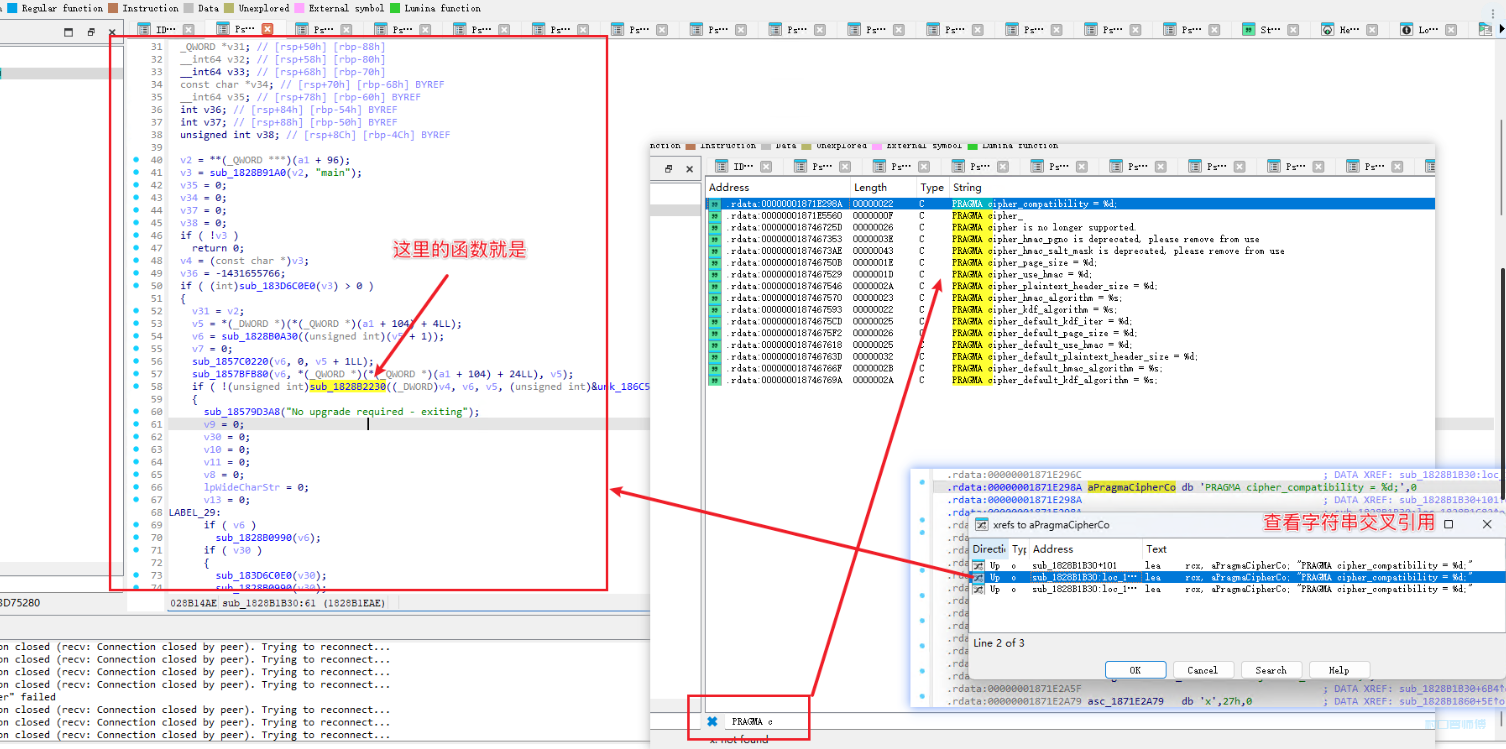Toggle breakpoint dot at line 43
The image size is (1506, 749).
pos(136,198)
